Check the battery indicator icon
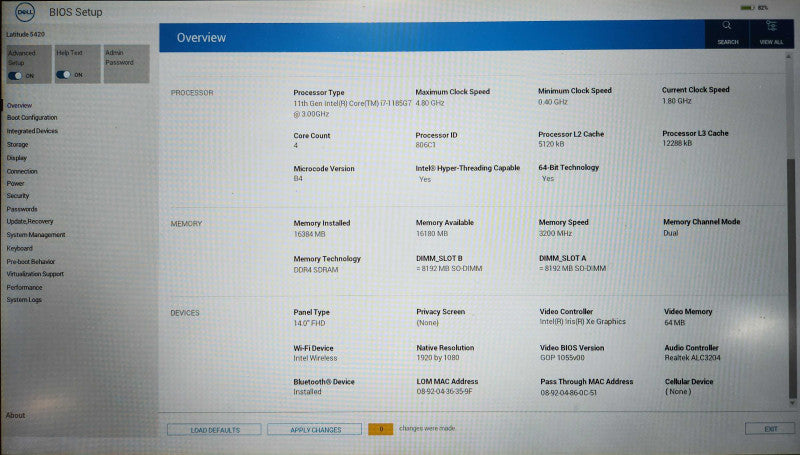The height and width of the screenshot is (455, 800). [746, 8]
